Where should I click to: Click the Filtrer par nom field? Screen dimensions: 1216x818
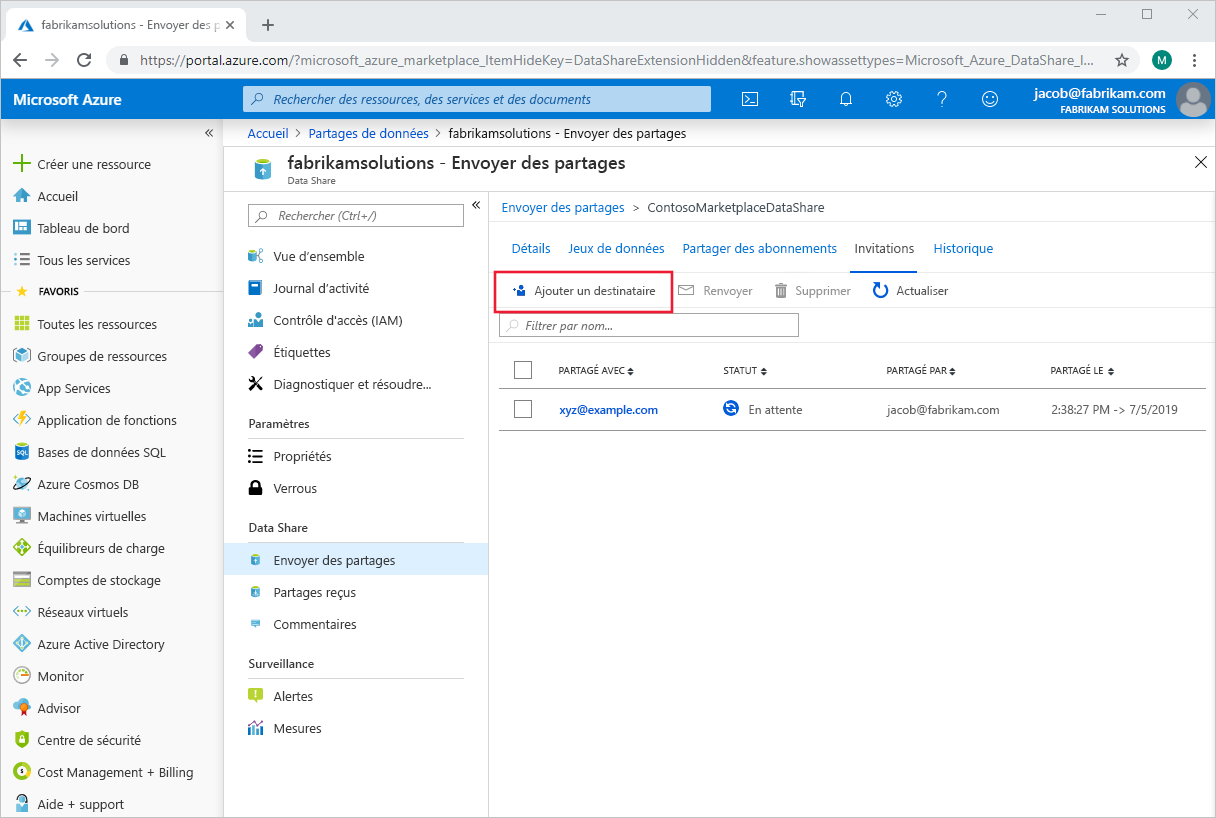tap(648, 325)
